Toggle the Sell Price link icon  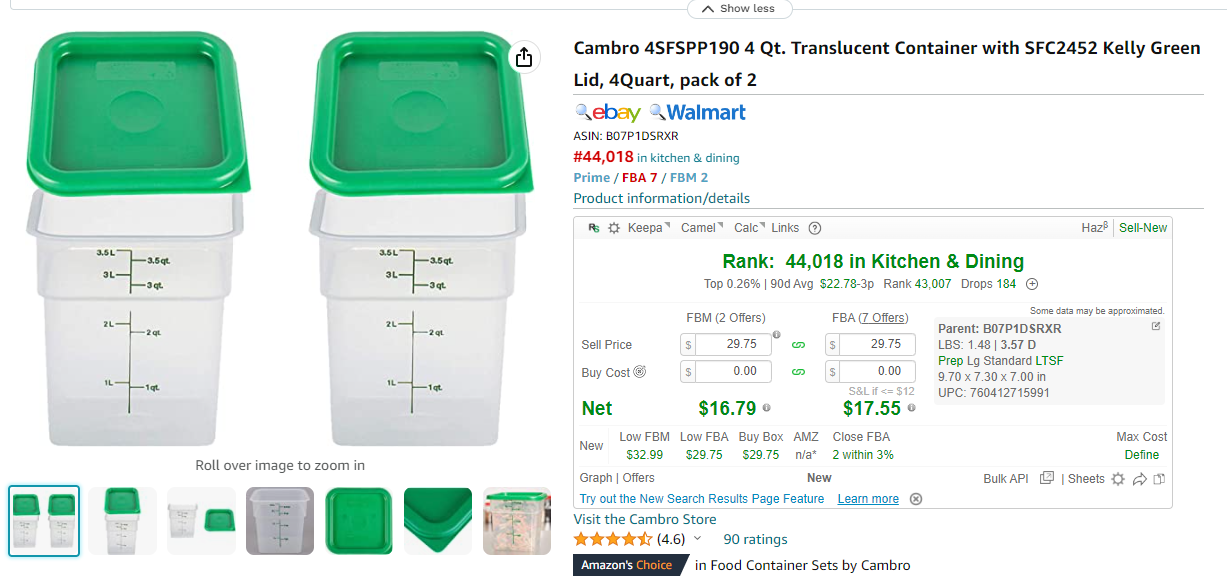[x=798, y=345]
